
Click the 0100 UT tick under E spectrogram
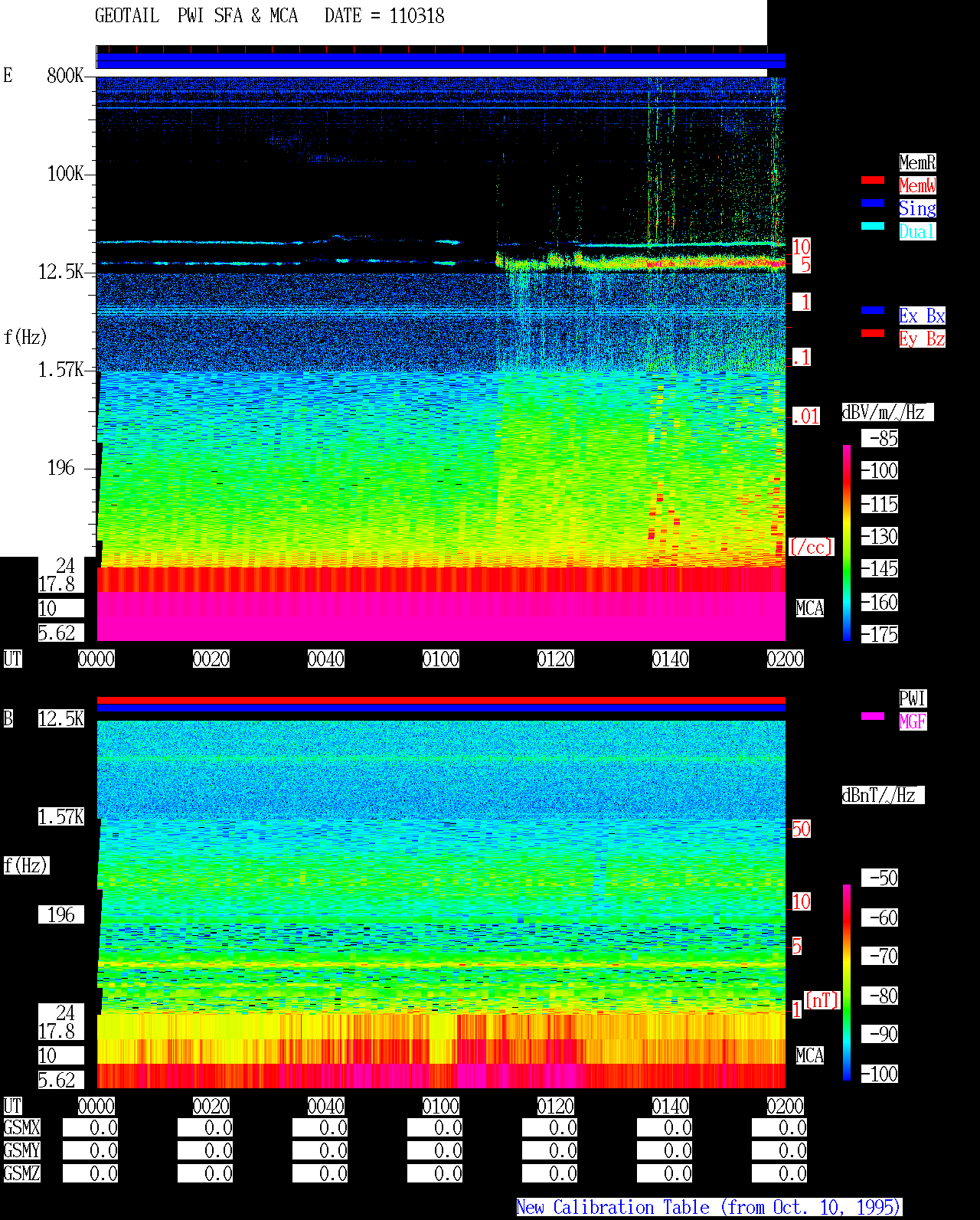click(x=441, y=659)
